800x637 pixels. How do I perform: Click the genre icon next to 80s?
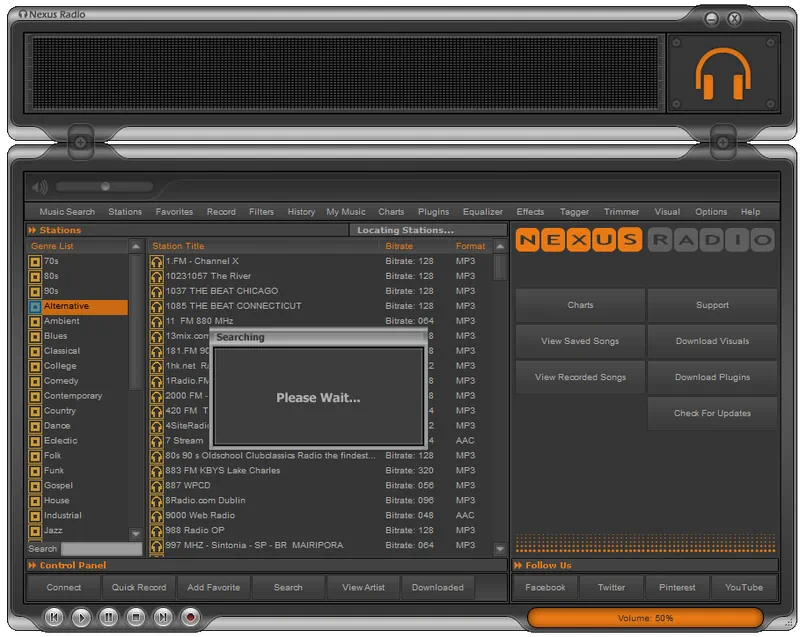coord(35,276)
